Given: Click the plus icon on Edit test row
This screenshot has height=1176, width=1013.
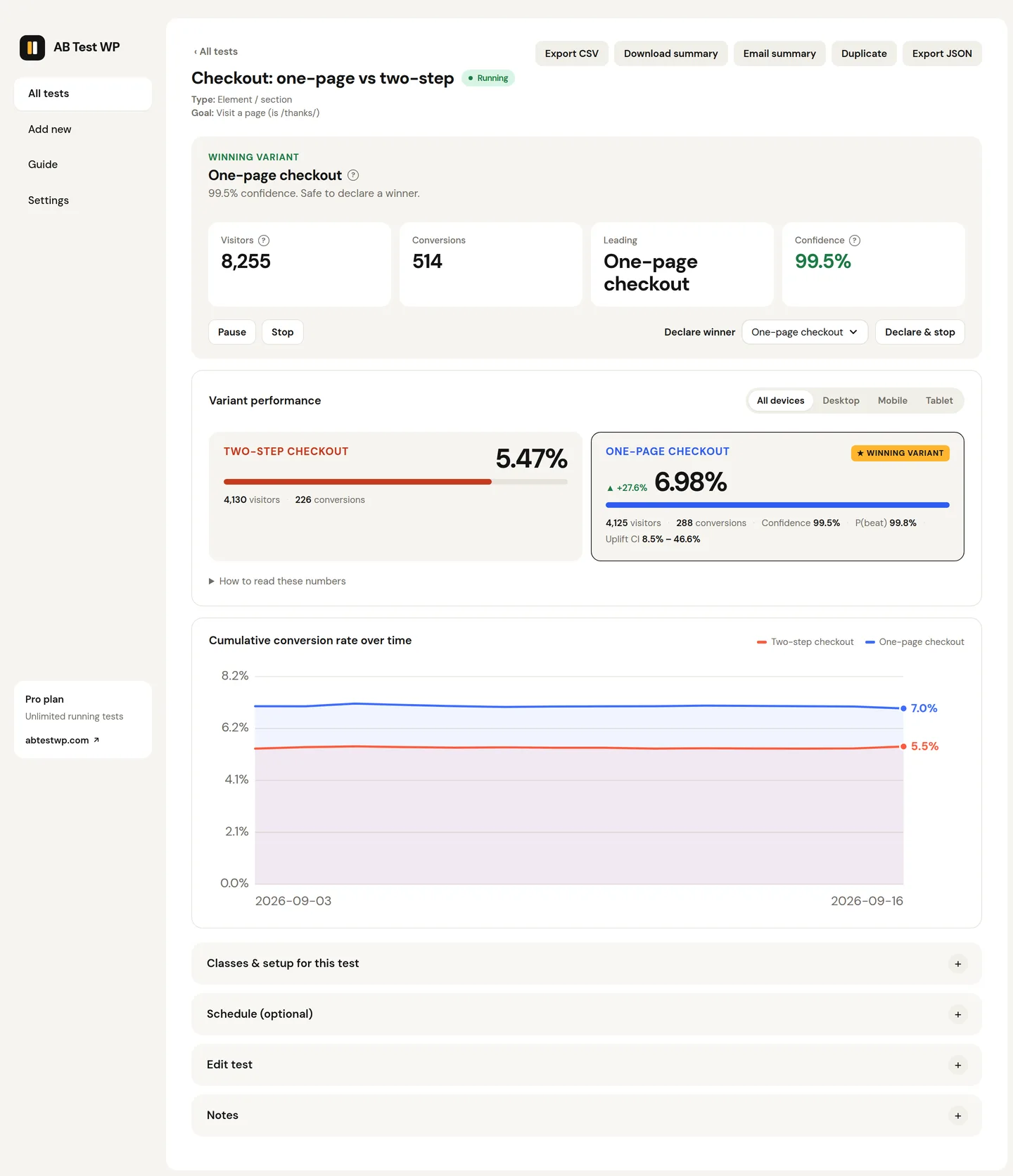Looking at the screenshot, I should coord(958,1065).
